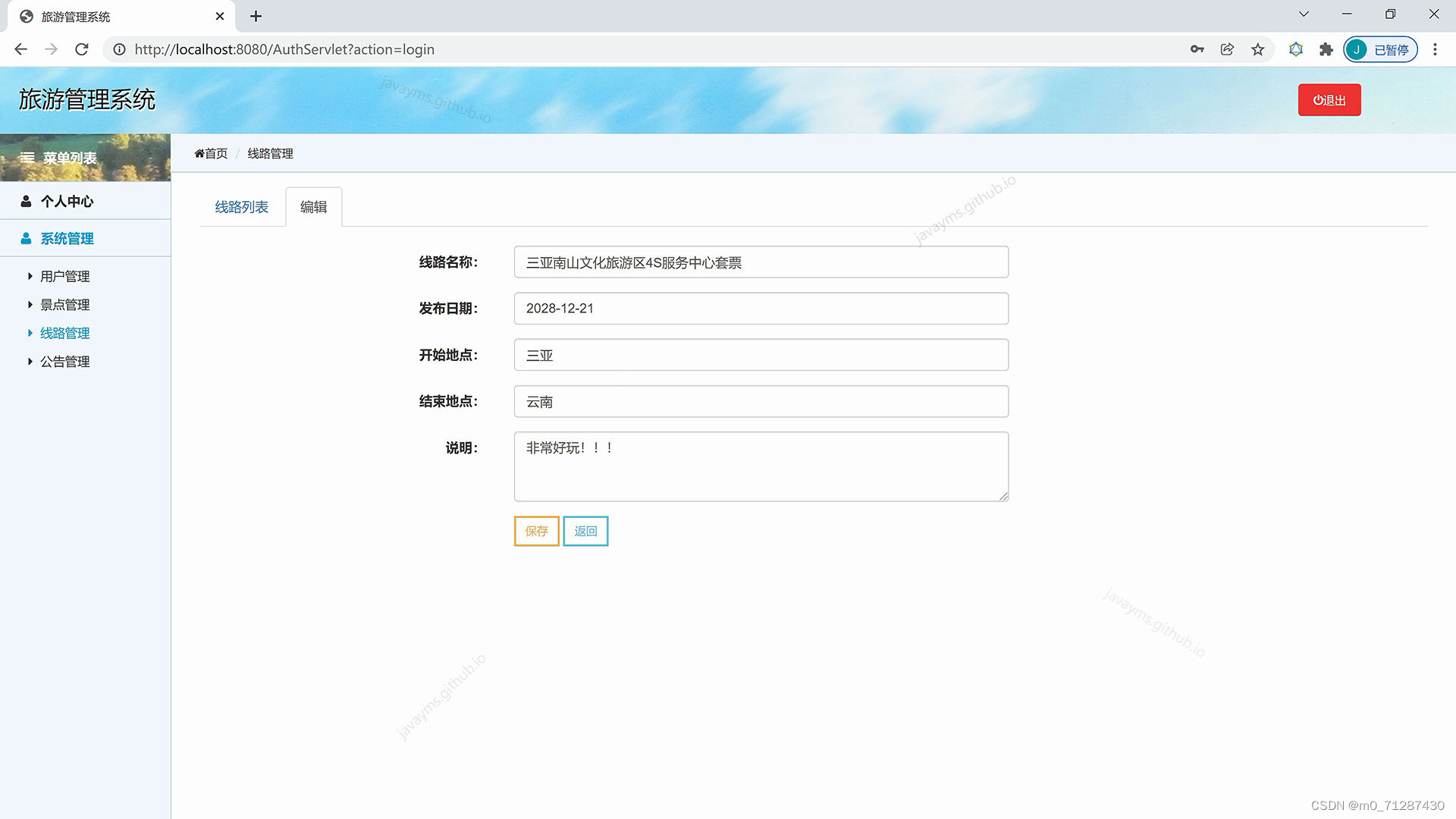The height and width of the screenshot is (819, 1456).
Task: Click the 发布日期 date field
Action: (761, 309)
